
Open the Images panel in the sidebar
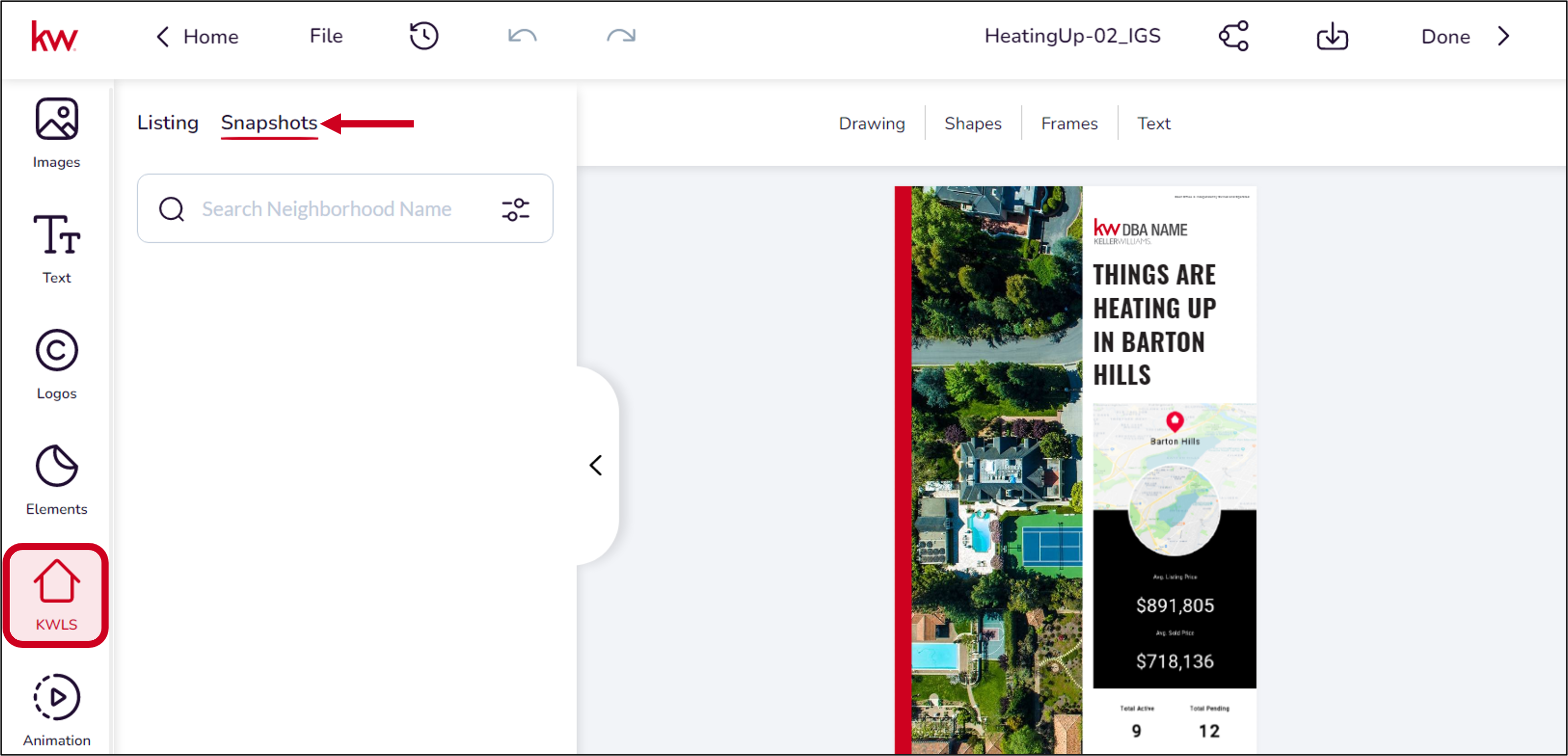tap(56, 133)
